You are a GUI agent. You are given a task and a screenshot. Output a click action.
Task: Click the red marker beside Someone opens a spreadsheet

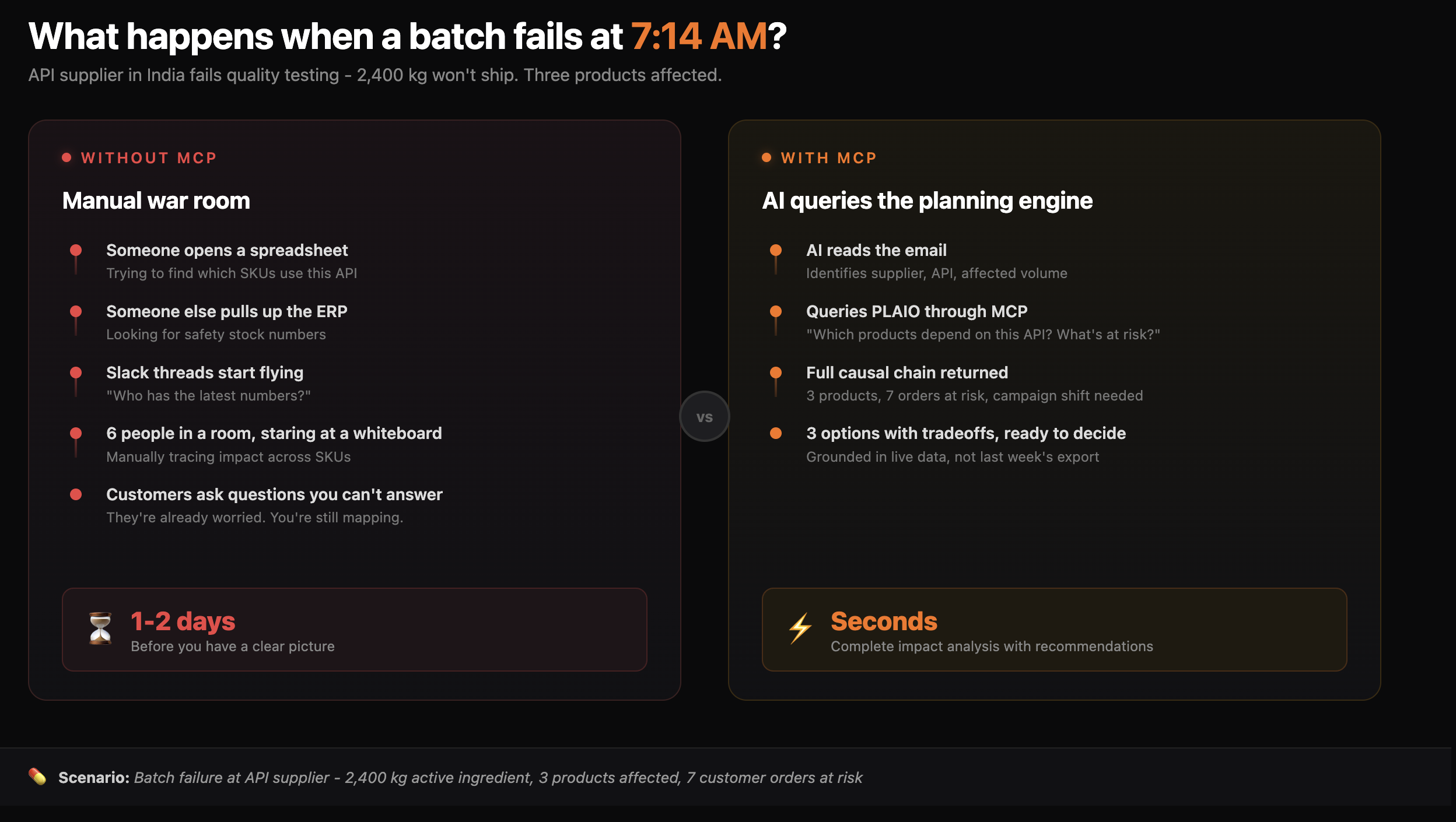(76, 251)
